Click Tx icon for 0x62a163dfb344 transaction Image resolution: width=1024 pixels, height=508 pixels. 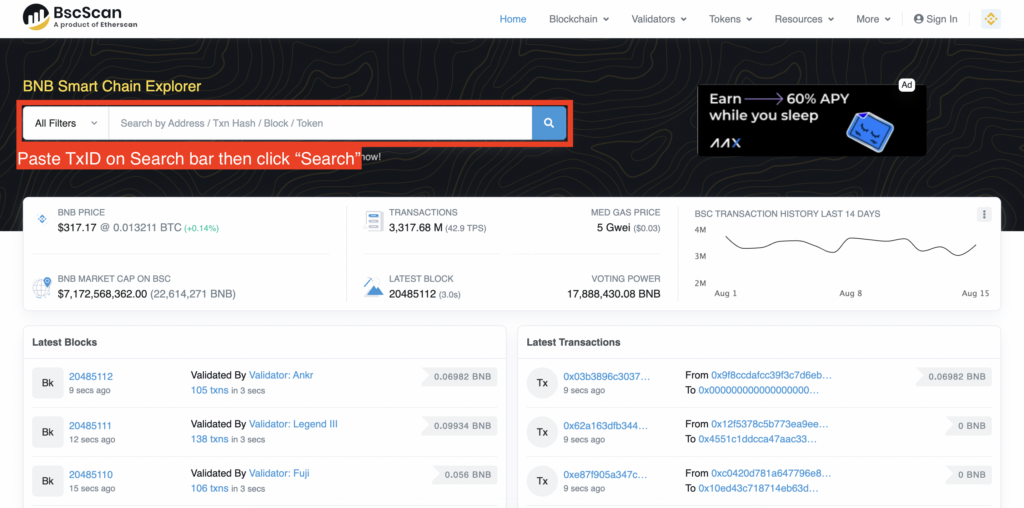coord(542,432)
